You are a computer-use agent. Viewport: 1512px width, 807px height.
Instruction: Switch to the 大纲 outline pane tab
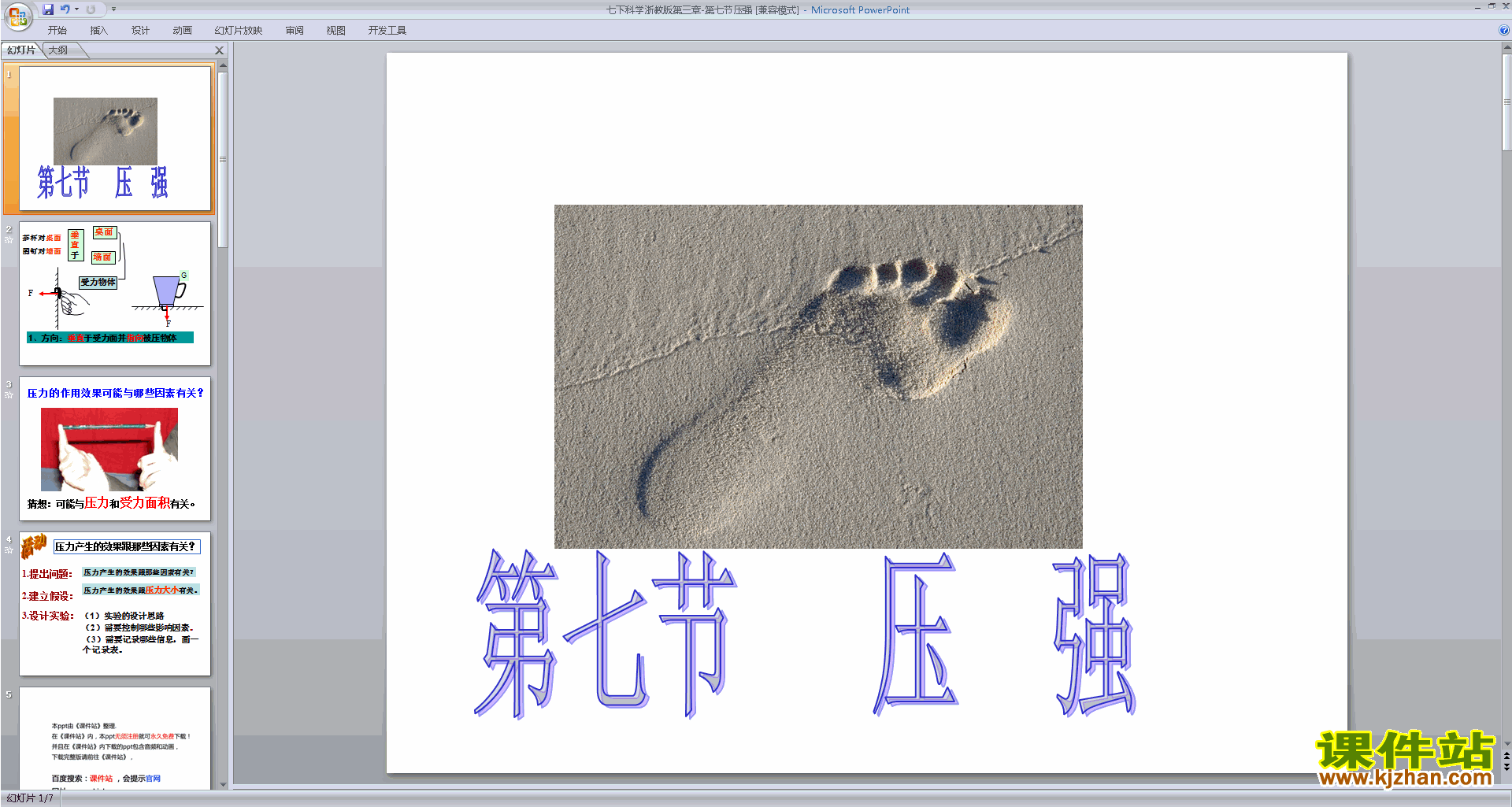(58, 50)
